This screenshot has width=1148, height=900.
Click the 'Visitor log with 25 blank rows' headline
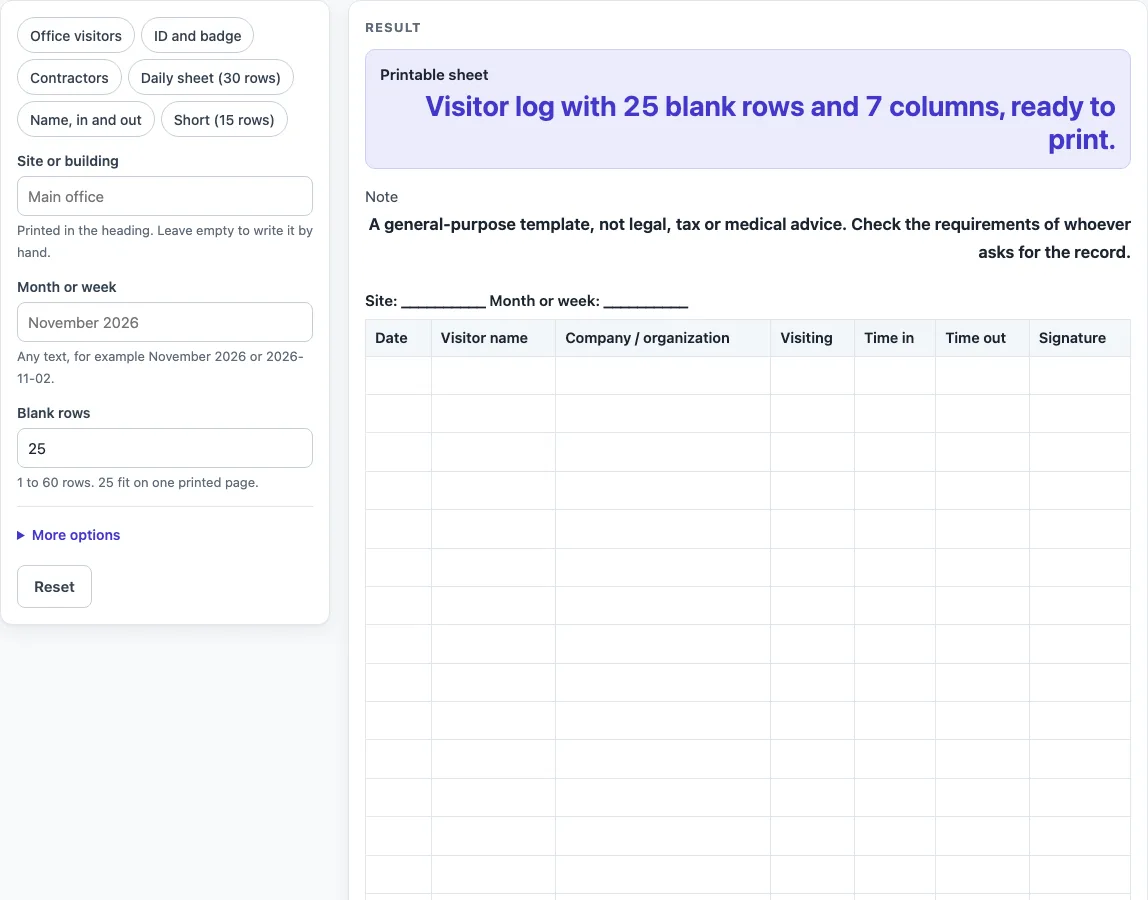coord(770,123)
